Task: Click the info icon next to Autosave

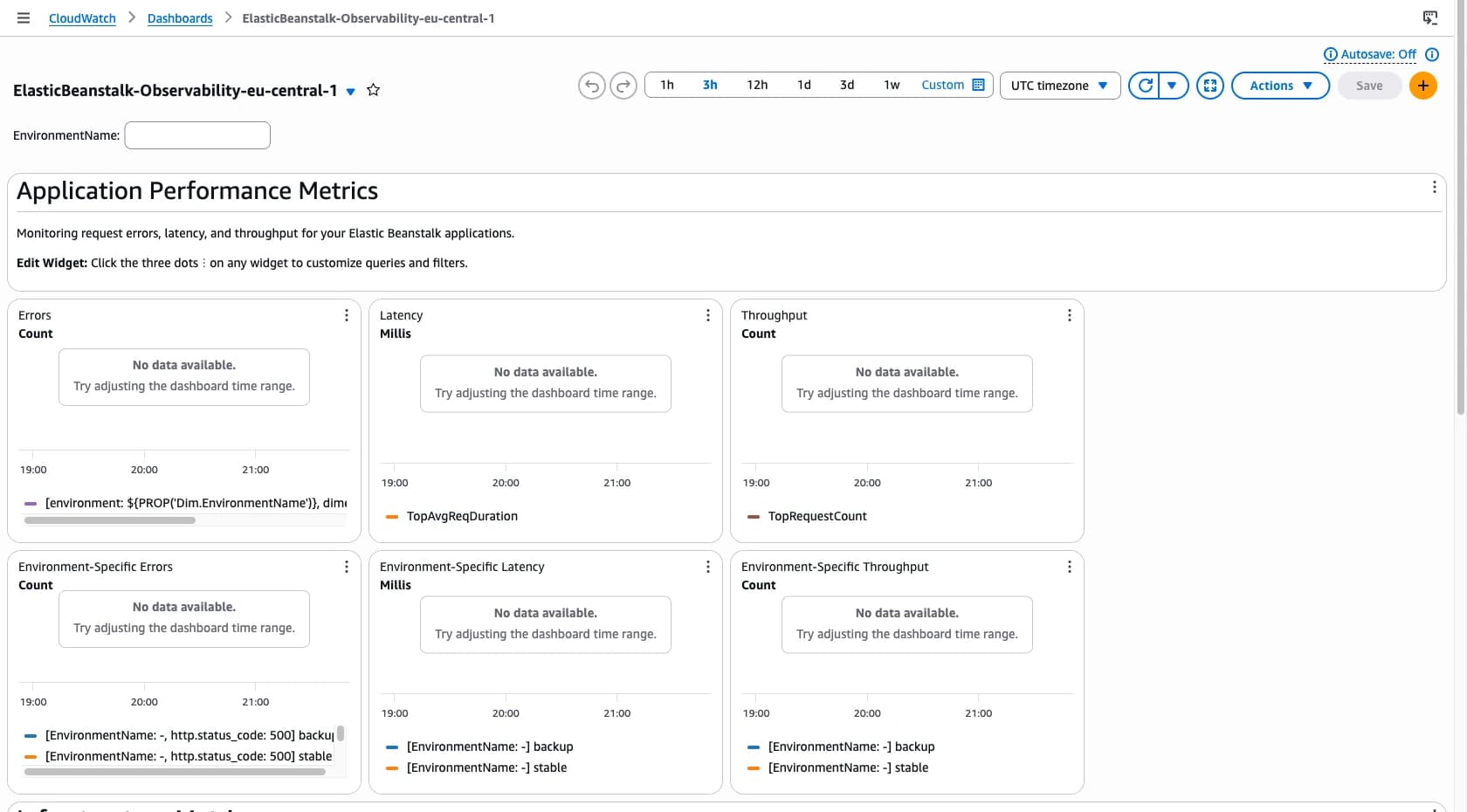Action: [x=1432, y=54]
